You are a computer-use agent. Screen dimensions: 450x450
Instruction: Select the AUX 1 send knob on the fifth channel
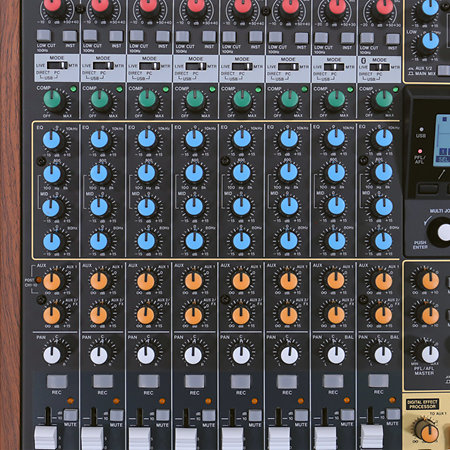[x=242, y=281]
